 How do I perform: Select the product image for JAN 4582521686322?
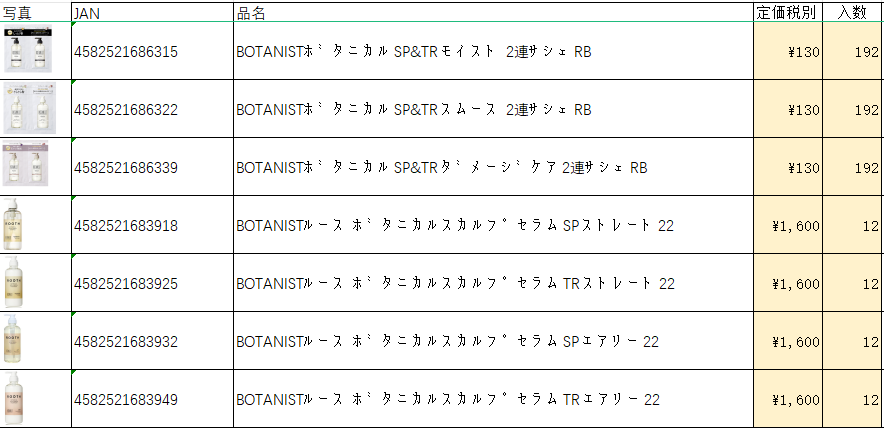(28, 109)
